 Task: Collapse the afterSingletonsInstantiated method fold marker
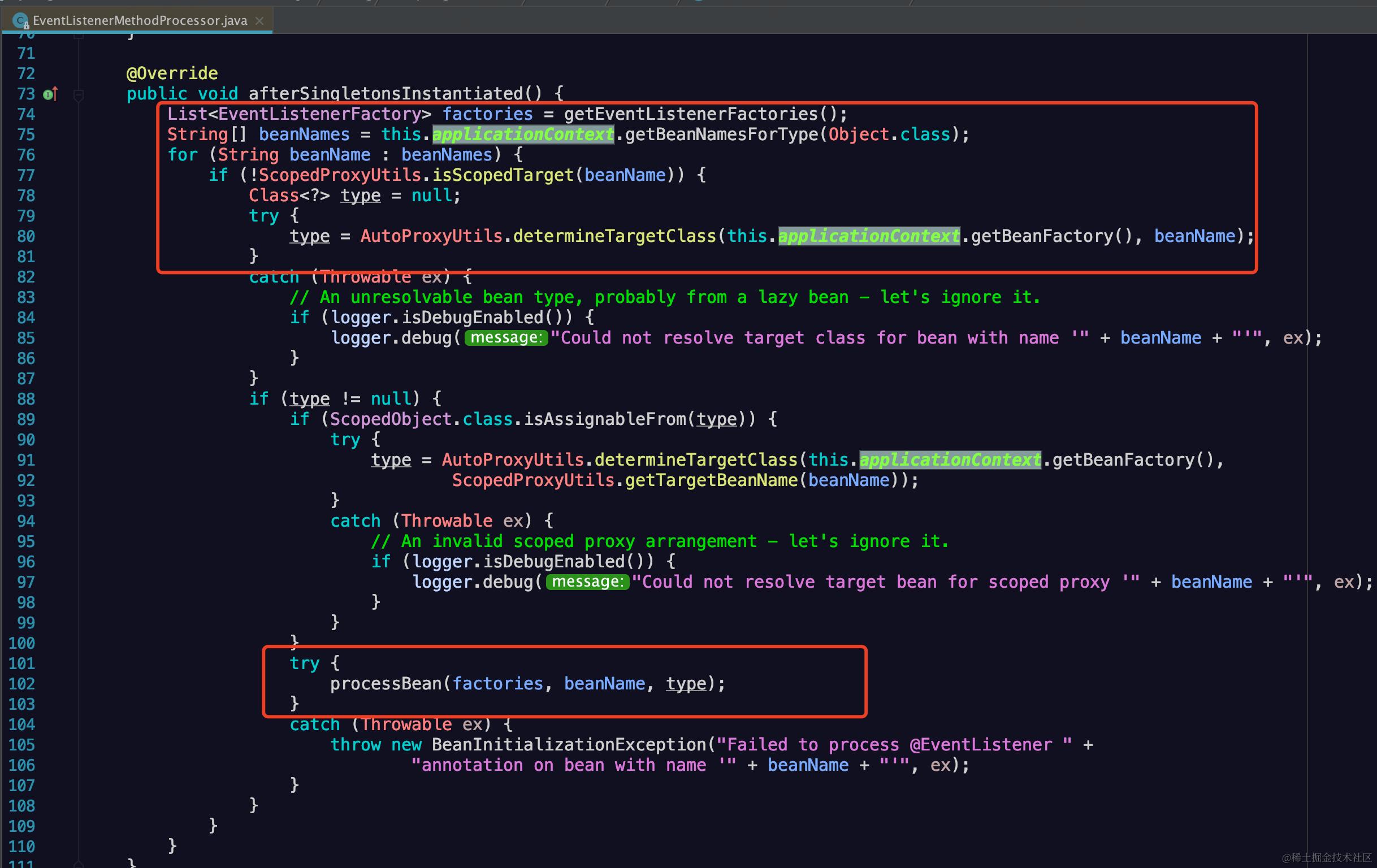(x=79, y=95)
